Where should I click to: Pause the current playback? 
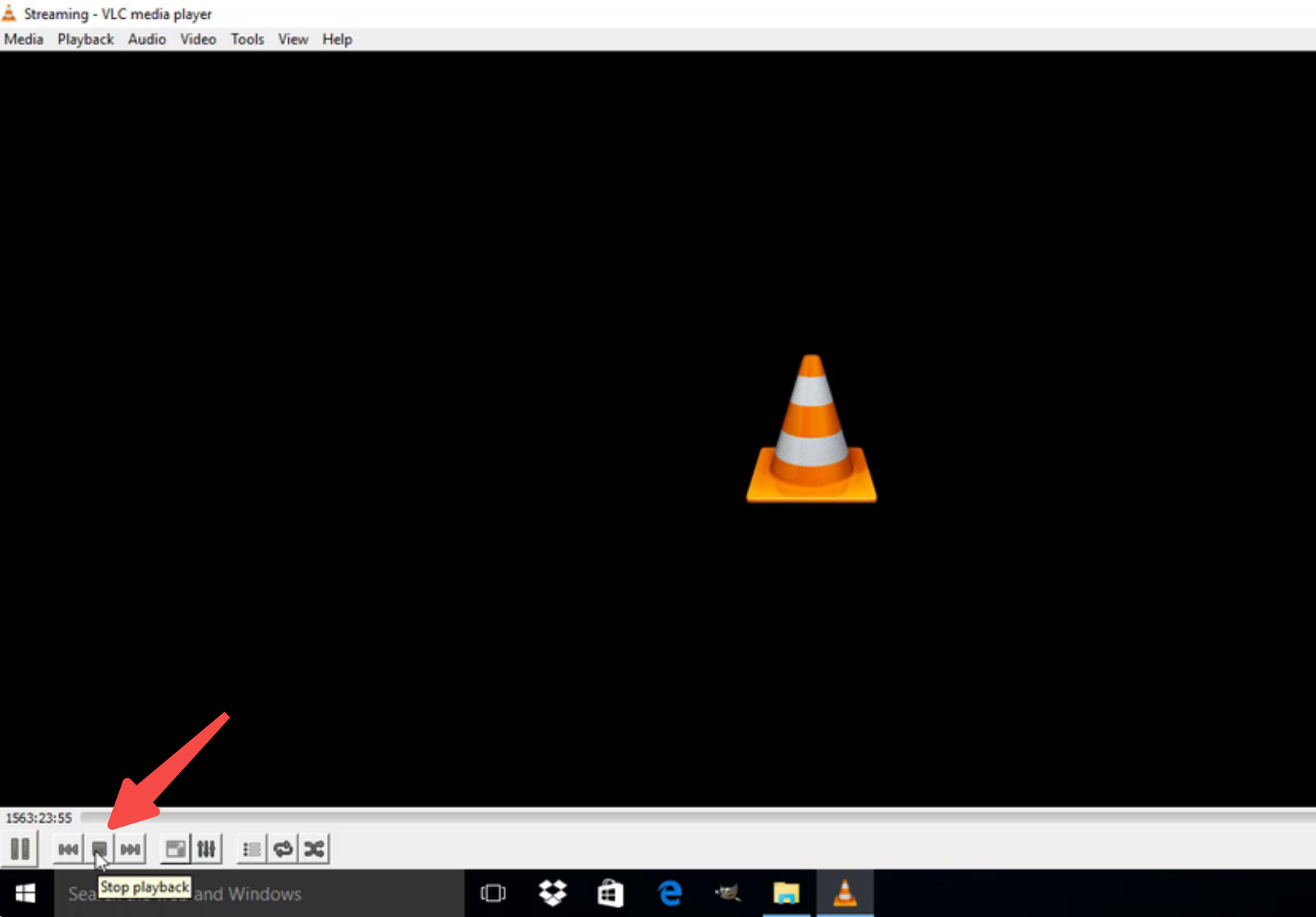coord(19,848)
